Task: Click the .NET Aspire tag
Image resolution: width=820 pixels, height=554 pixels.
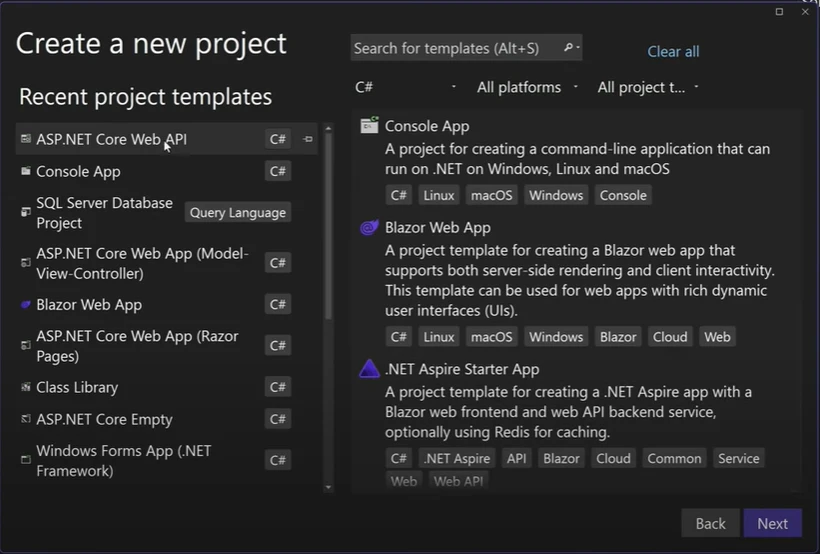Action: 457,458
